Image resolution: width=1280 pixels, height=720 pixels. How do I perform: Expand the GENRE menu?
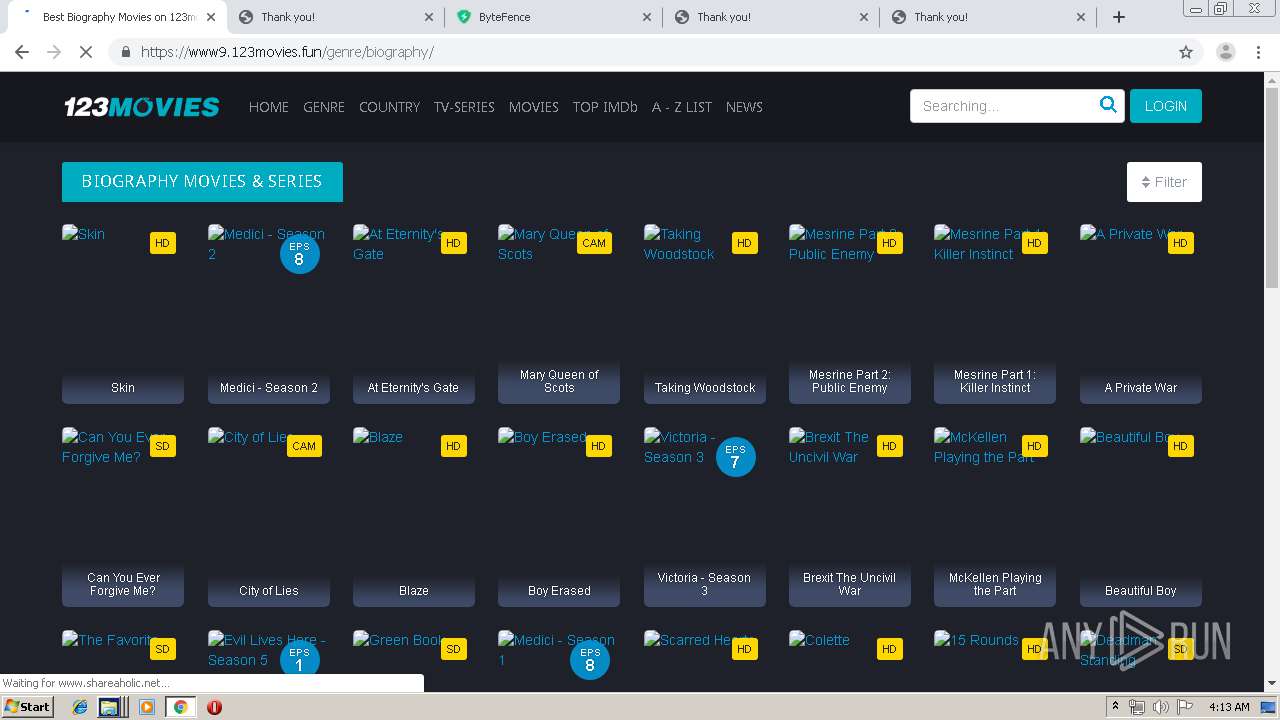point(324,107)
